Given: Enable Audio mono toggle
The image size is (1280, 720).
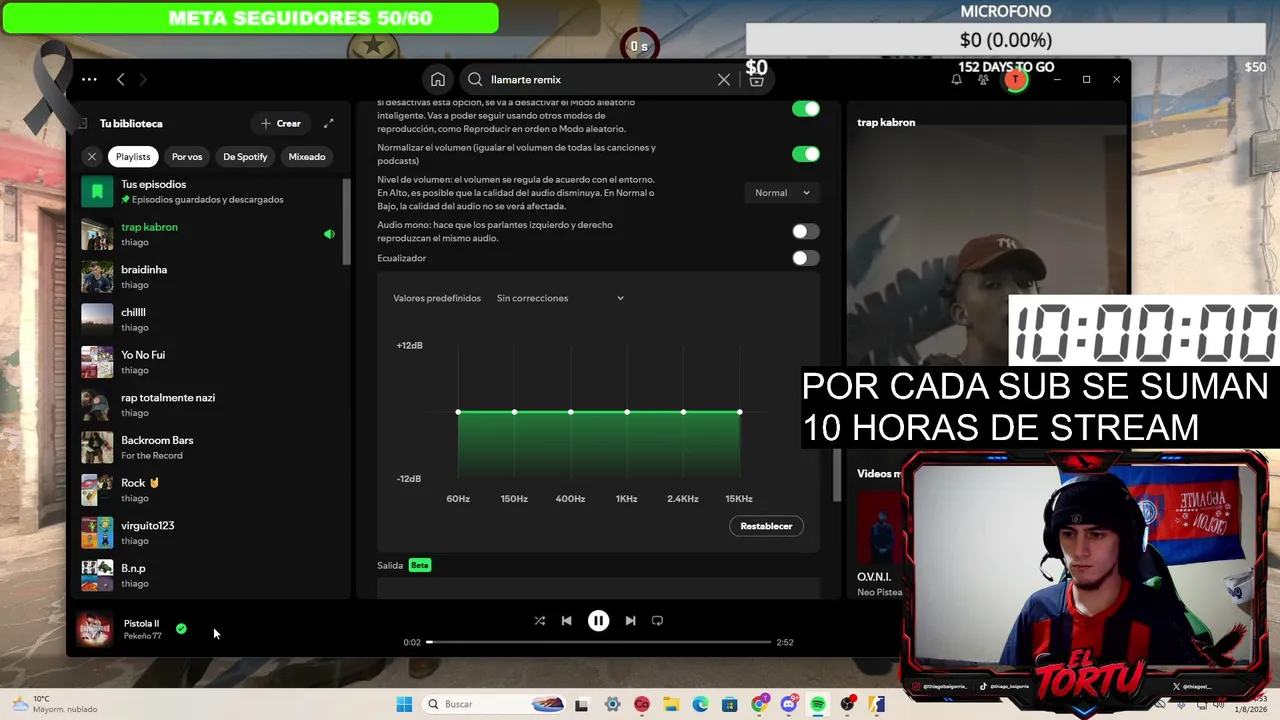Looking at the screenshot, I should point(805,232).
